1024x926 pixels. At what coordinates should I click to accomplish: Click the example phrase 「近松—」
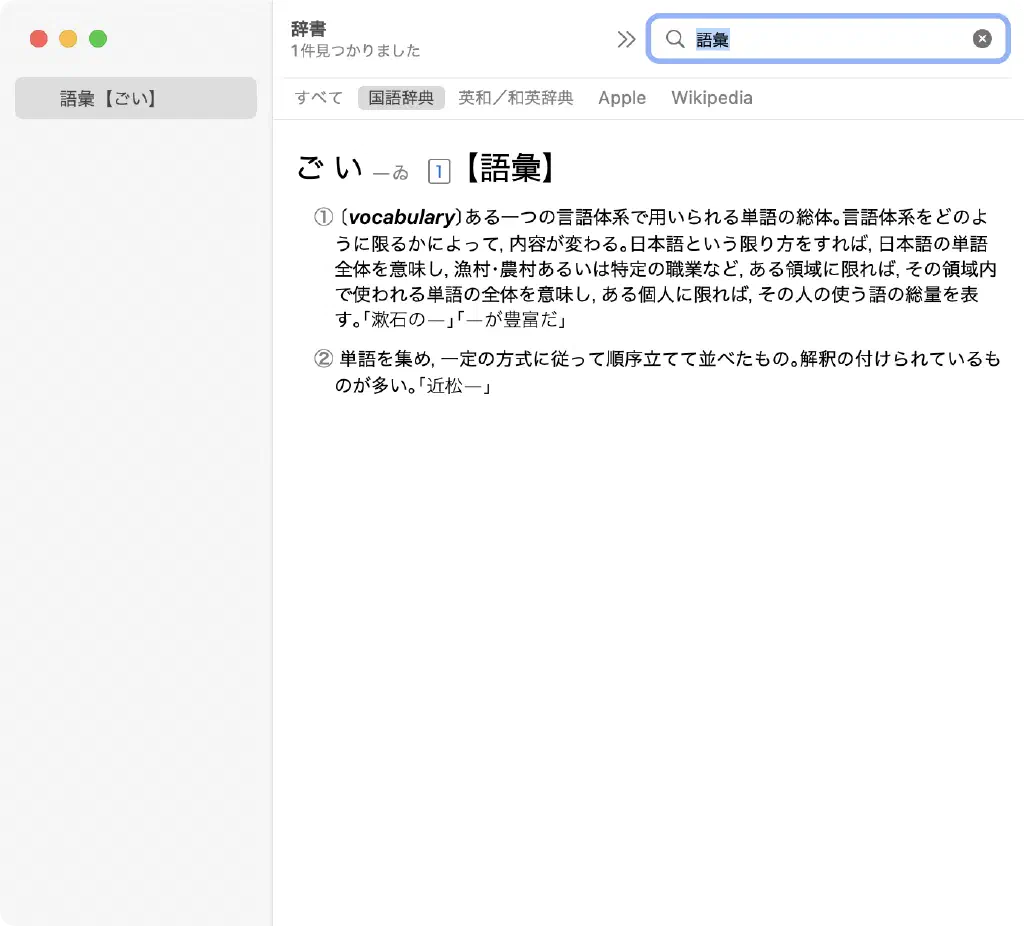tap(455, 386)
